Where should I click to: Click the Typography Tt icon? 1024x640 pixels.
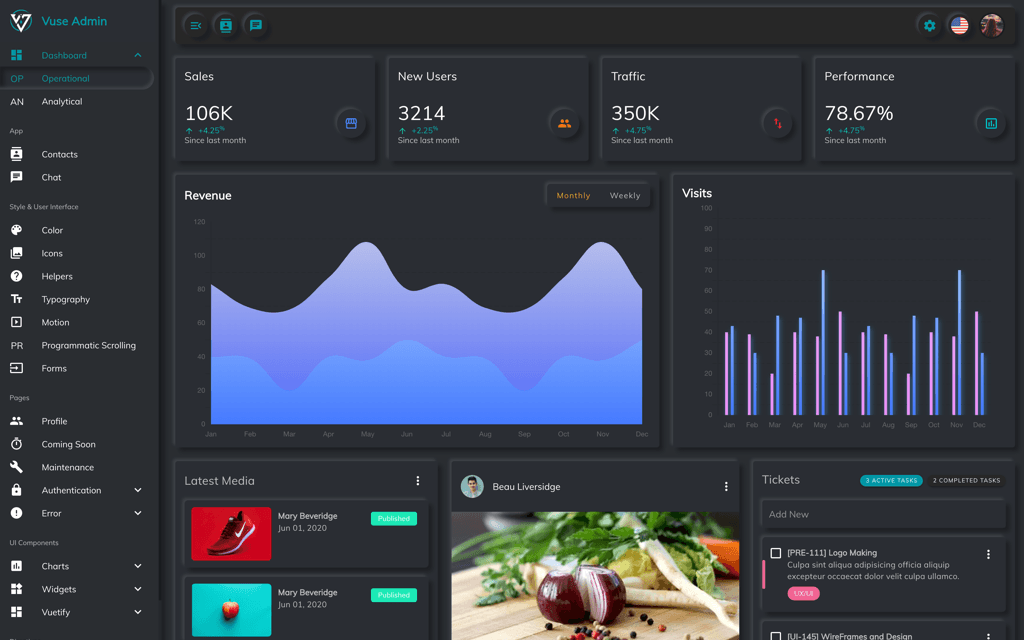(x=16, y=299)
